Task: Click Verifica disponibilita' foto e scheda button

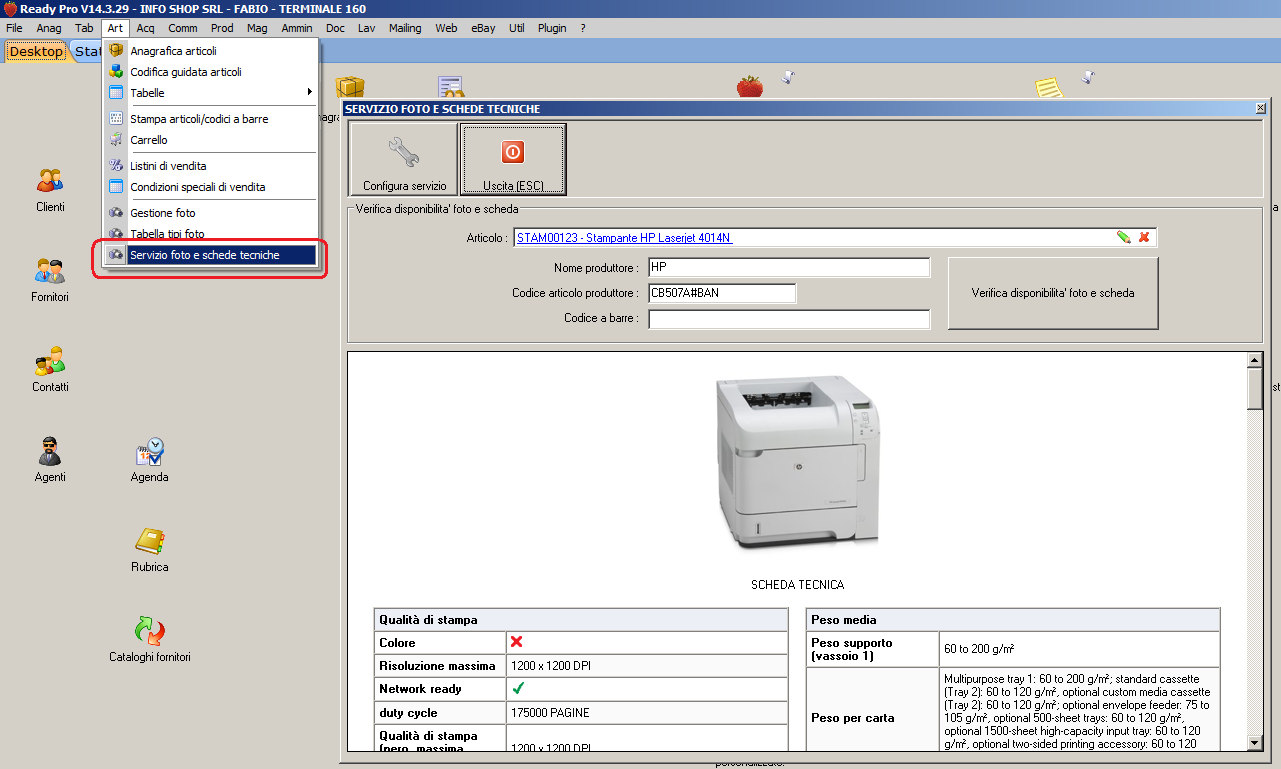Action: point(1053,293)
